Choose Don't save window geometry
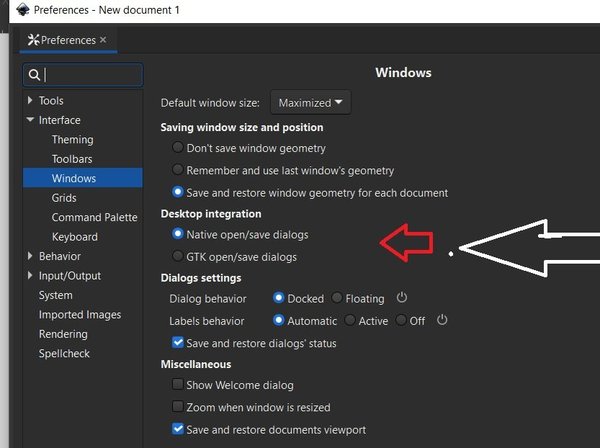The image size is (600, 448). (x=178, y=147)
